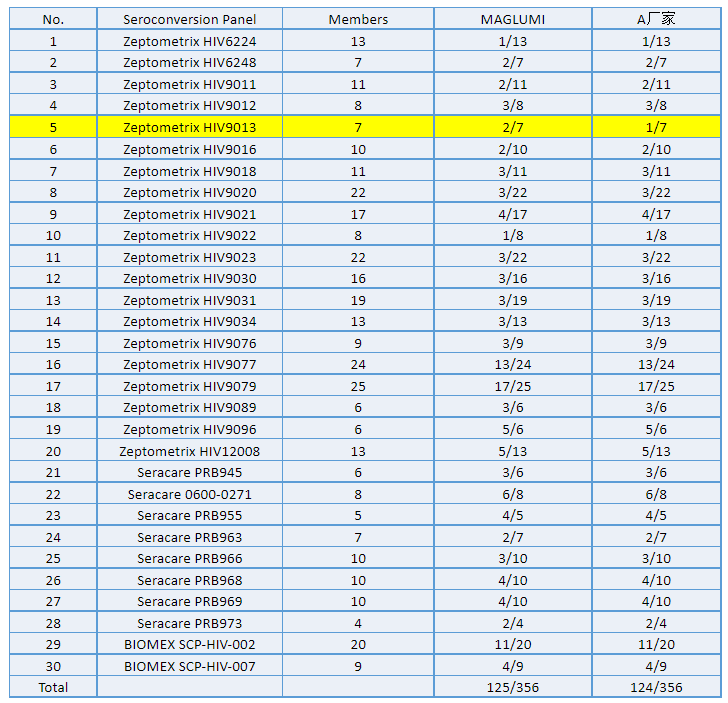Screen dimensions: 728x703
Task: Select the Seracare 0600-0271 cell
Action: click(x=189, y=494)
